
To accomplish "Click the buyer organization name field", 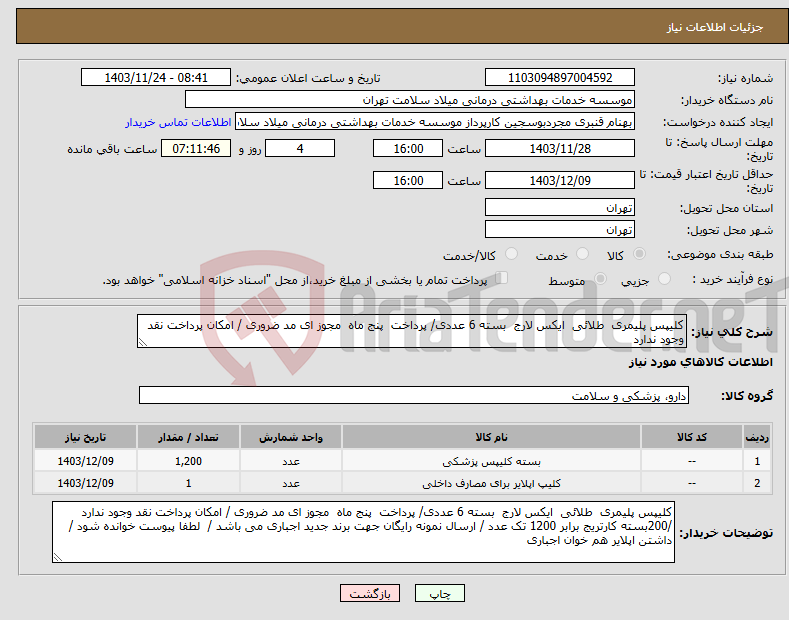I will click(x=410, y=100).
